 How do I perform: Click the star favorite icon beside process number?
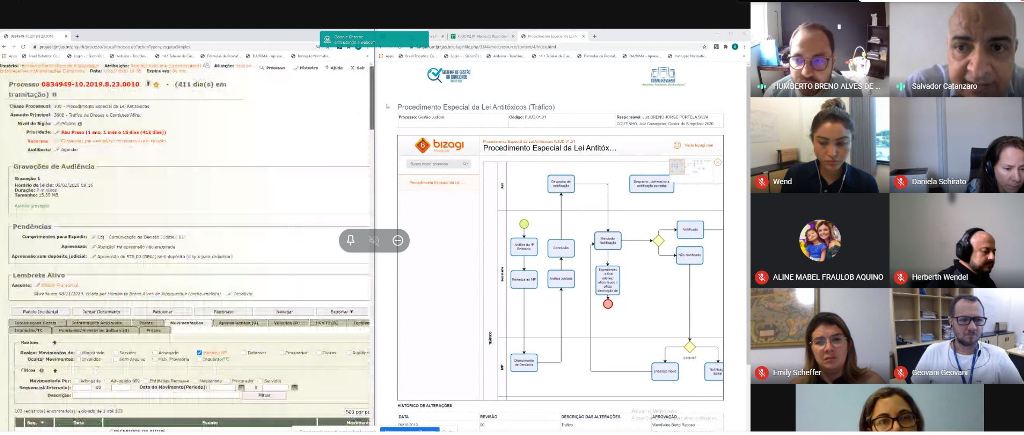pos(156,84)
